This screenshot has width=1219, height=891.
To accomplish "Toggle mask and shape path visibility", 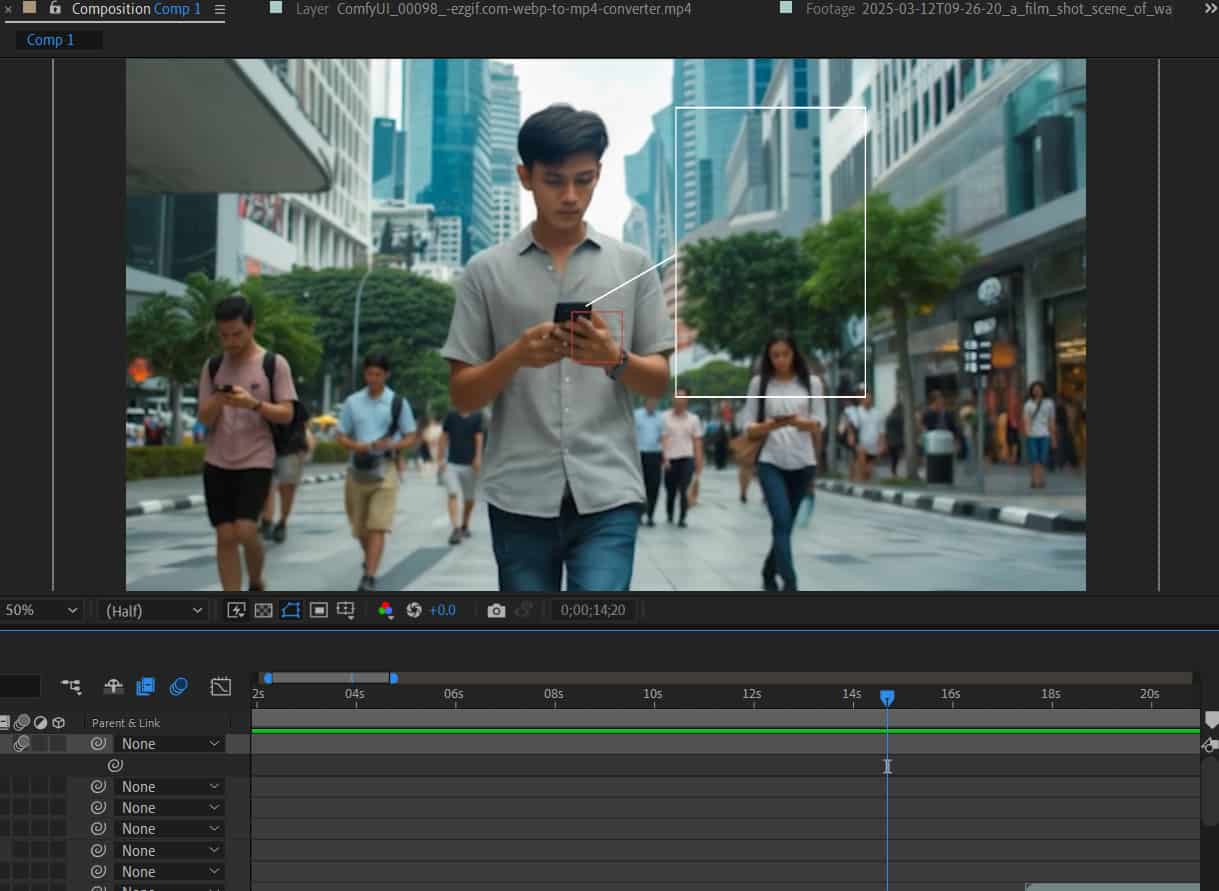I will point(291,610).
